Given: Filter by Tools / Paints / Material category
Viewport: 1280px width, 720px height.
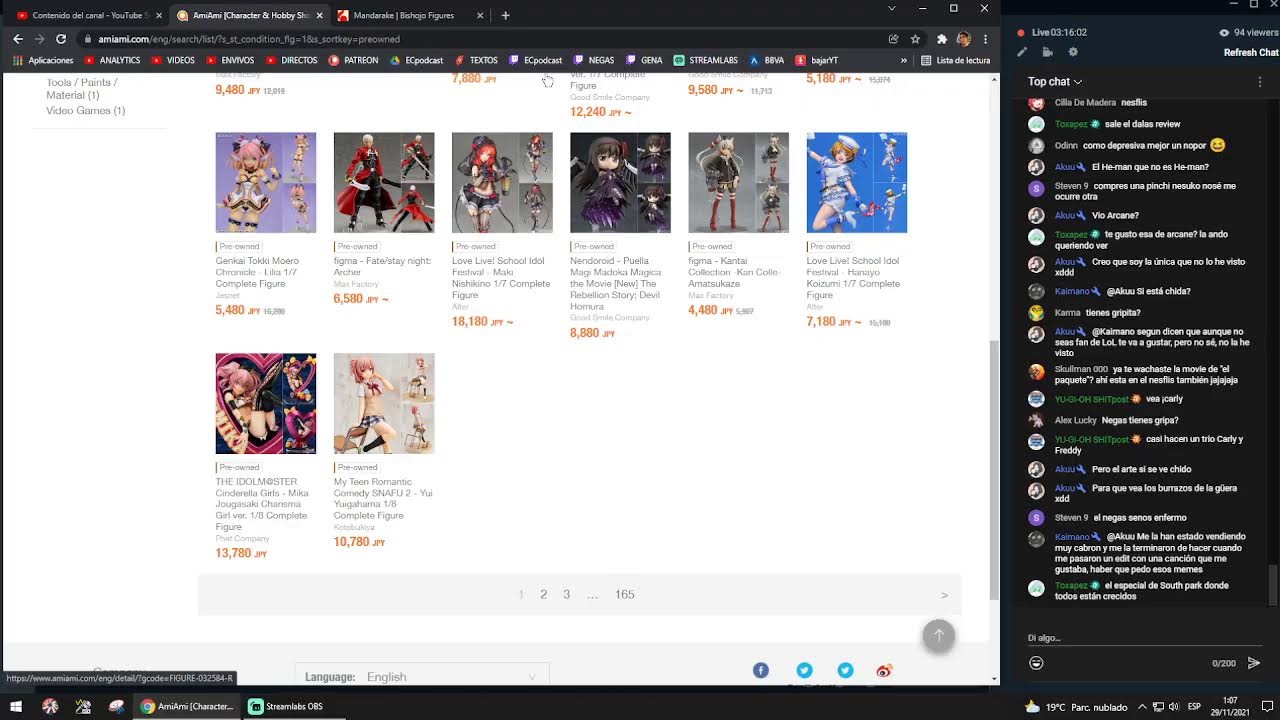Looking at the screenshot, I should 82,88.
